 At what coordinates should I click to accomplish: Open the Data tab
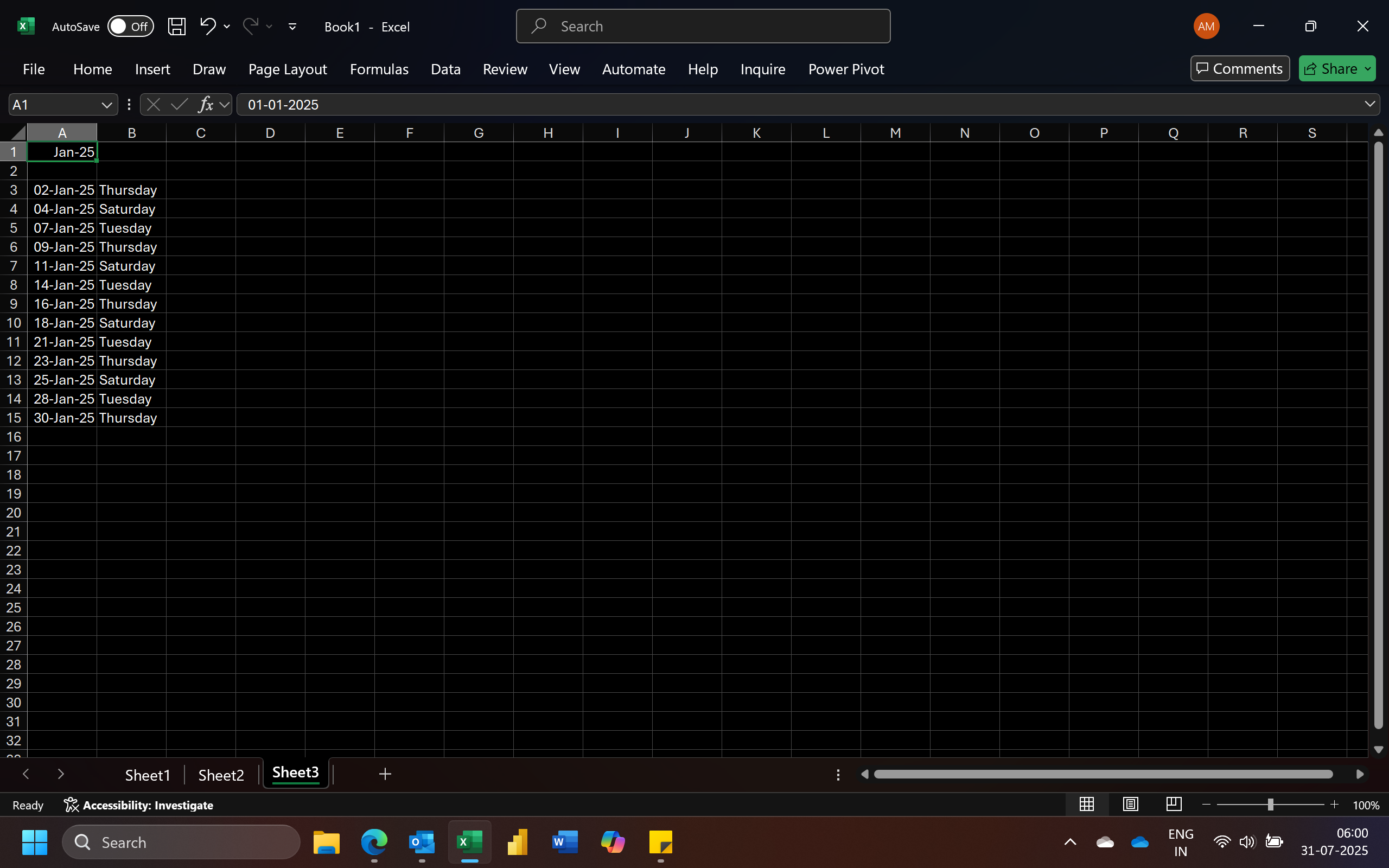[x=445, y=69]
